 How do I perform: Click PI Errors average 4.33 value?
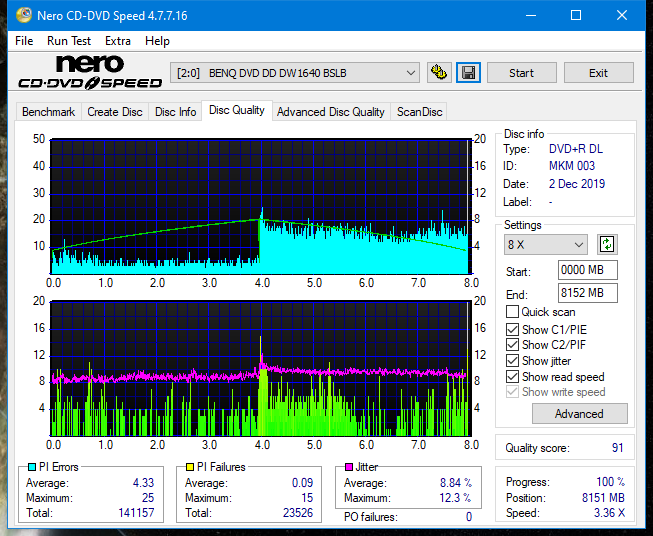click(x=143, y=483)
